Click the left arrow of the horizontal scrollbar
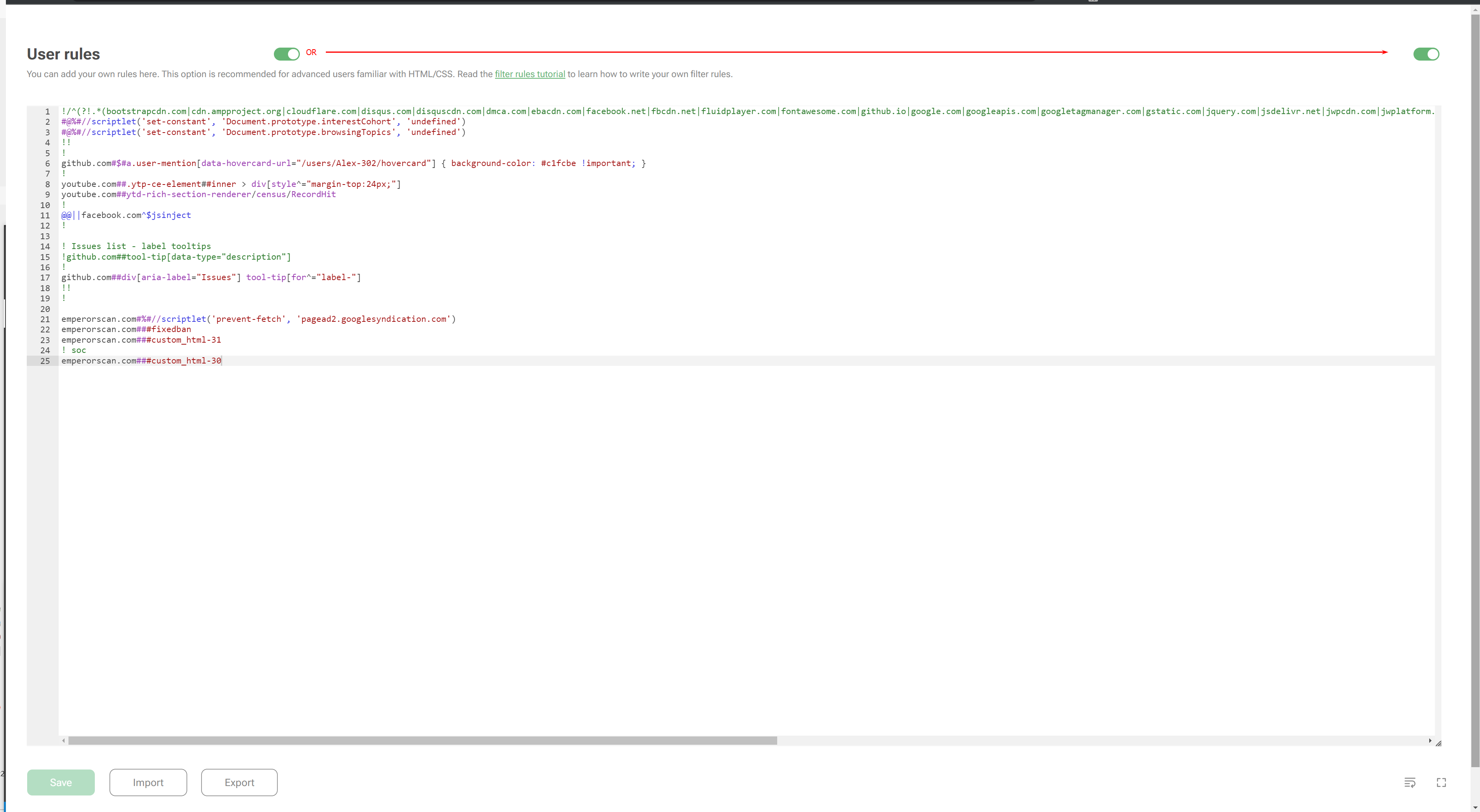Viewport: 1480px width, 812px height. (64, 741)
